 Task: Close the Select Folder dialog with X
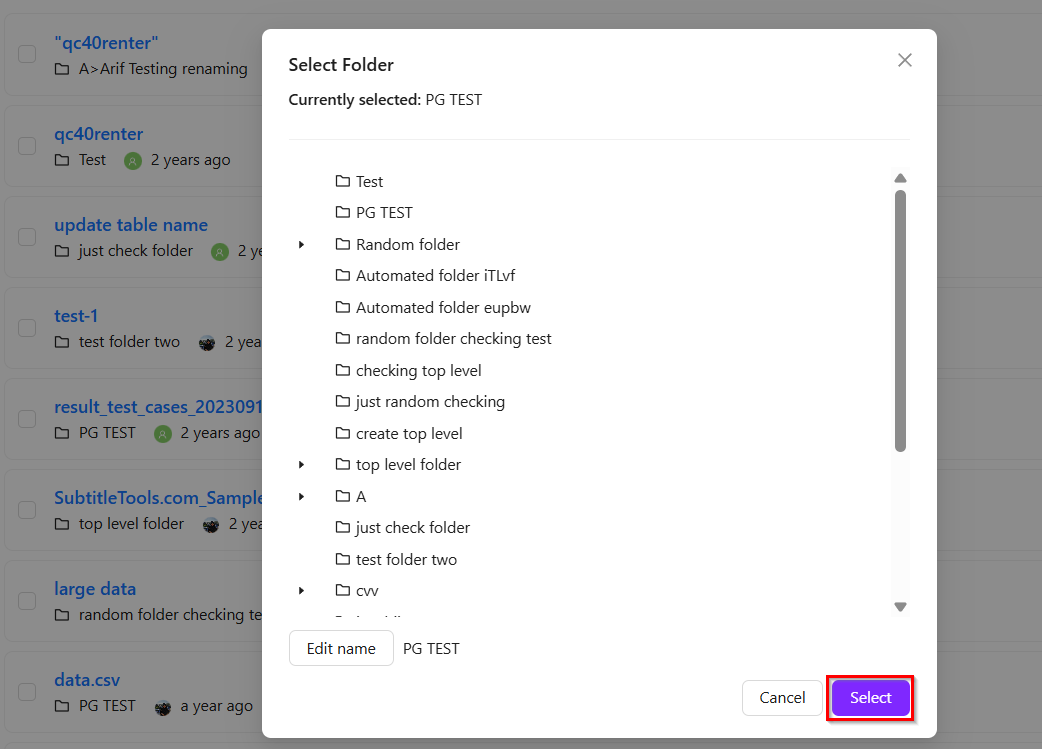[x=905, y=60]
